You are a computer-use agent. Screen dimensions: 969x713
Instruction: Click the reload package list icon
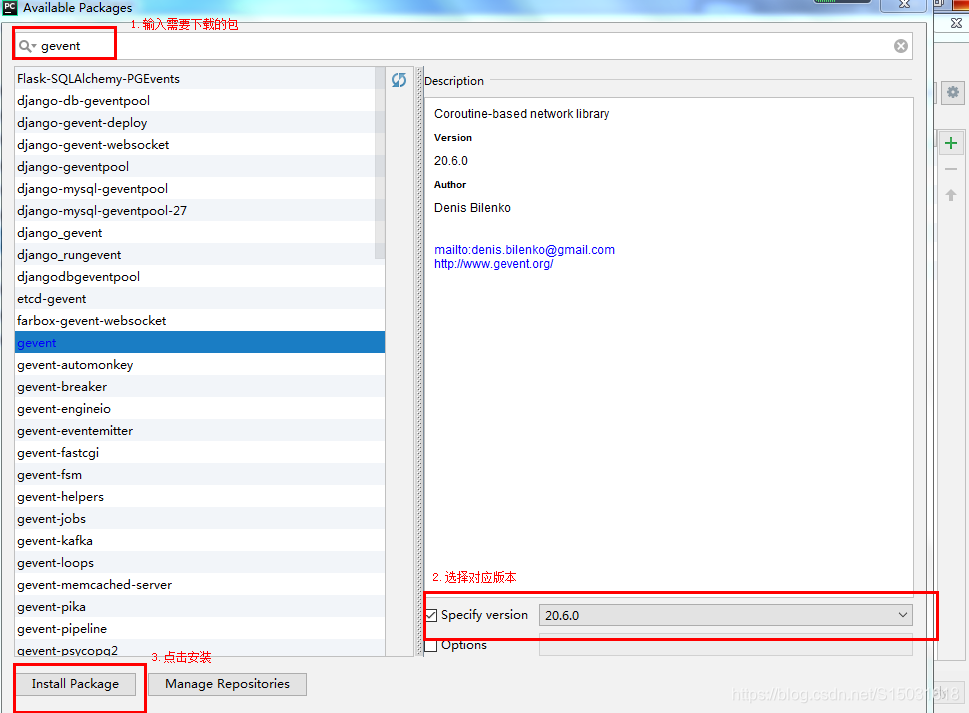tap(398, 80)
